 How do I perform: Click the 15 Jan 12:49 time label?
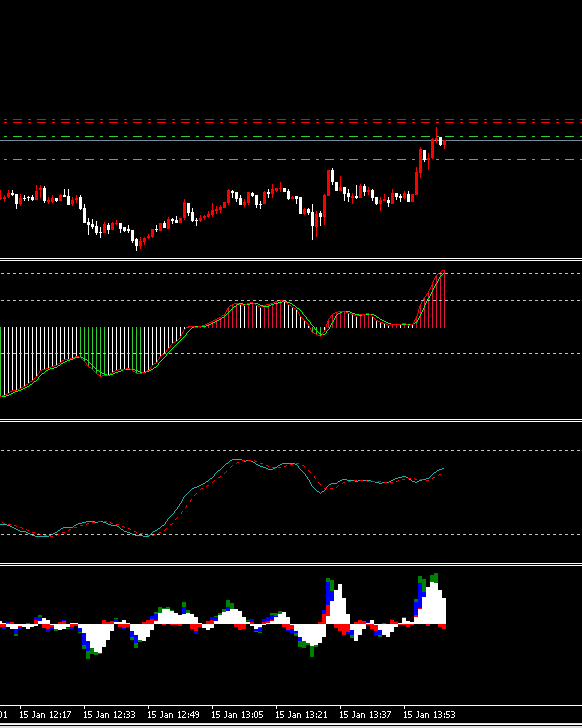(x=173, y=715)
